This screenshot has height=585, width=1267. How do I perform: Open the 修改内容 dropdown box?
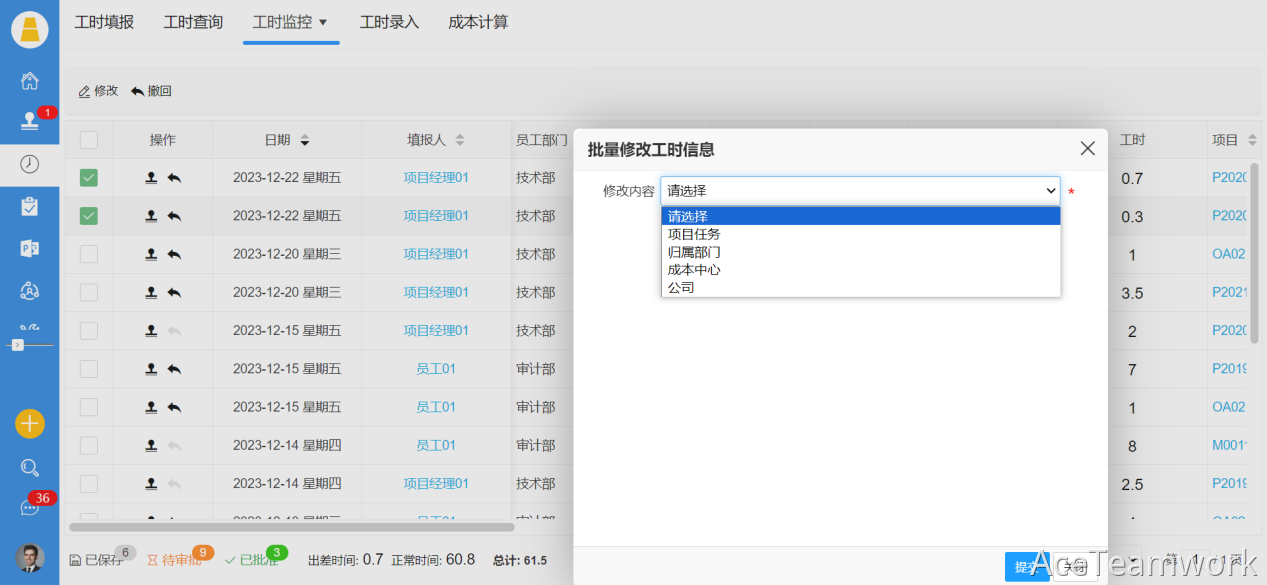(x=859, y=191)
